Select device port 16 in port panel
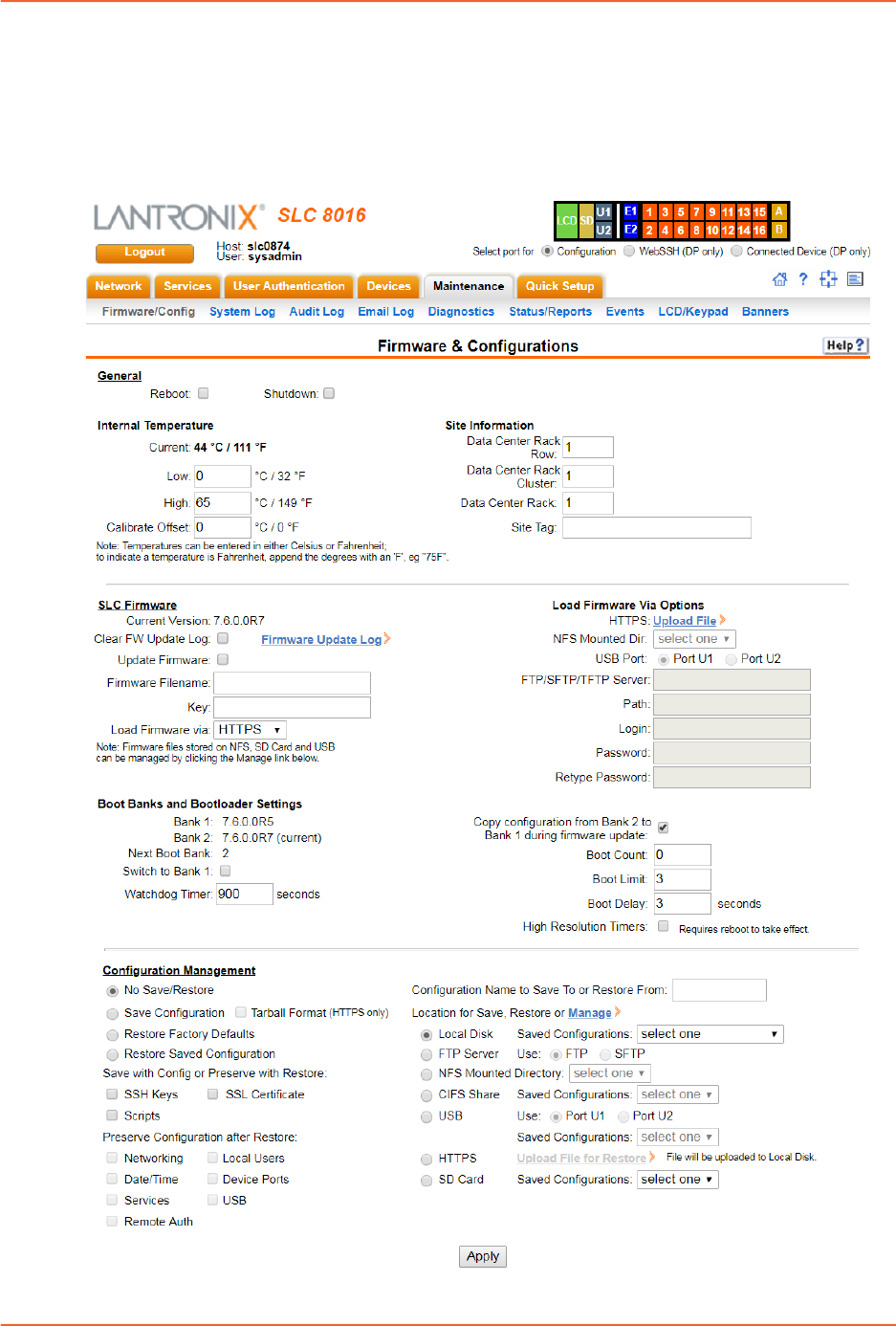 pos(759,231)
